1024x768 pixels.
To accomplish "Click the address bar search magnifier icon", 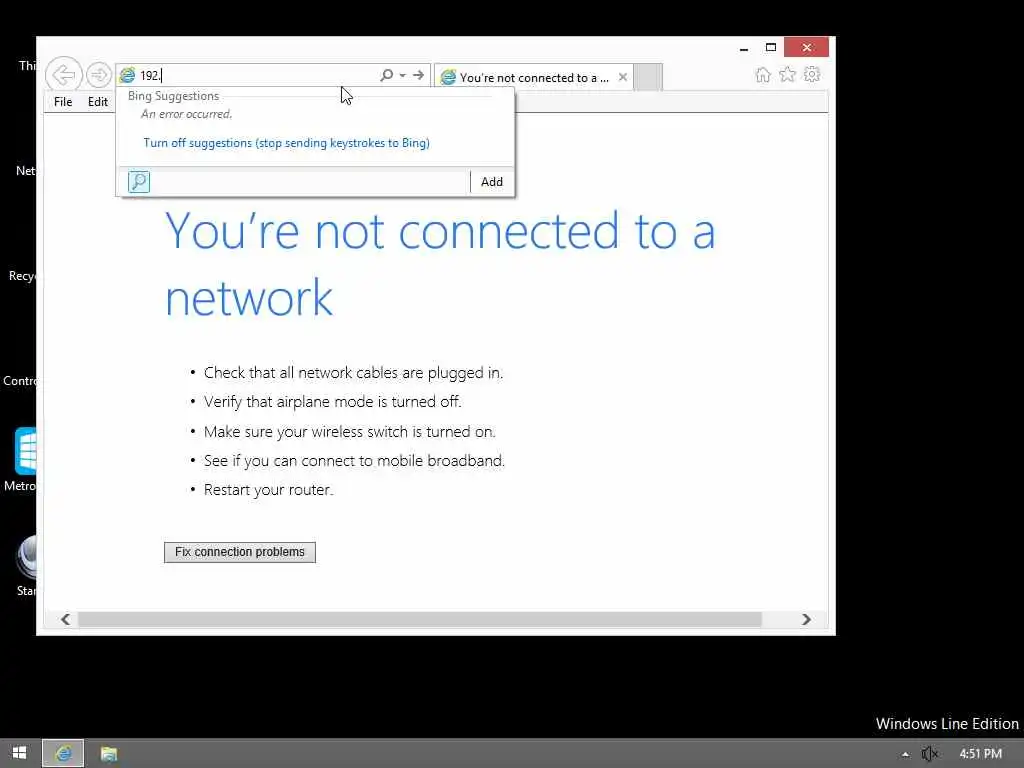I will [x=387, y=75].
